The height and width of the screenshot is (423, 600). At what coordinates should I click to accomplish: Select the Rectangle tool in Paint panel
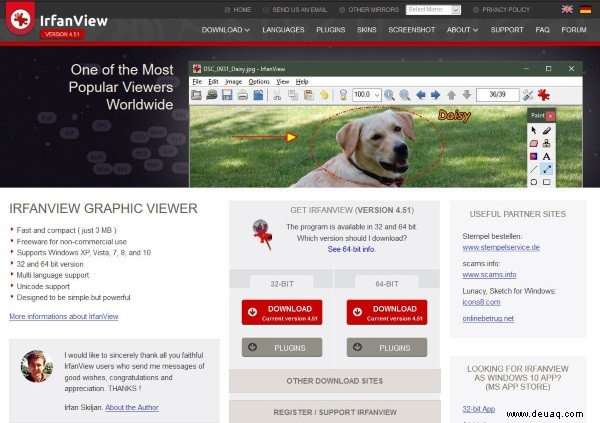(547, 182)
